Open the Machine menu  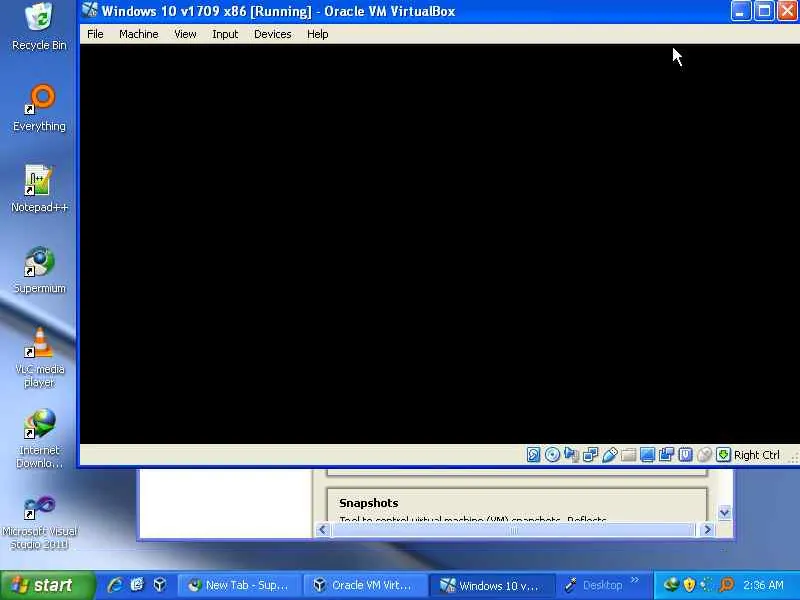pyautogui.click(x=139, y=34)
